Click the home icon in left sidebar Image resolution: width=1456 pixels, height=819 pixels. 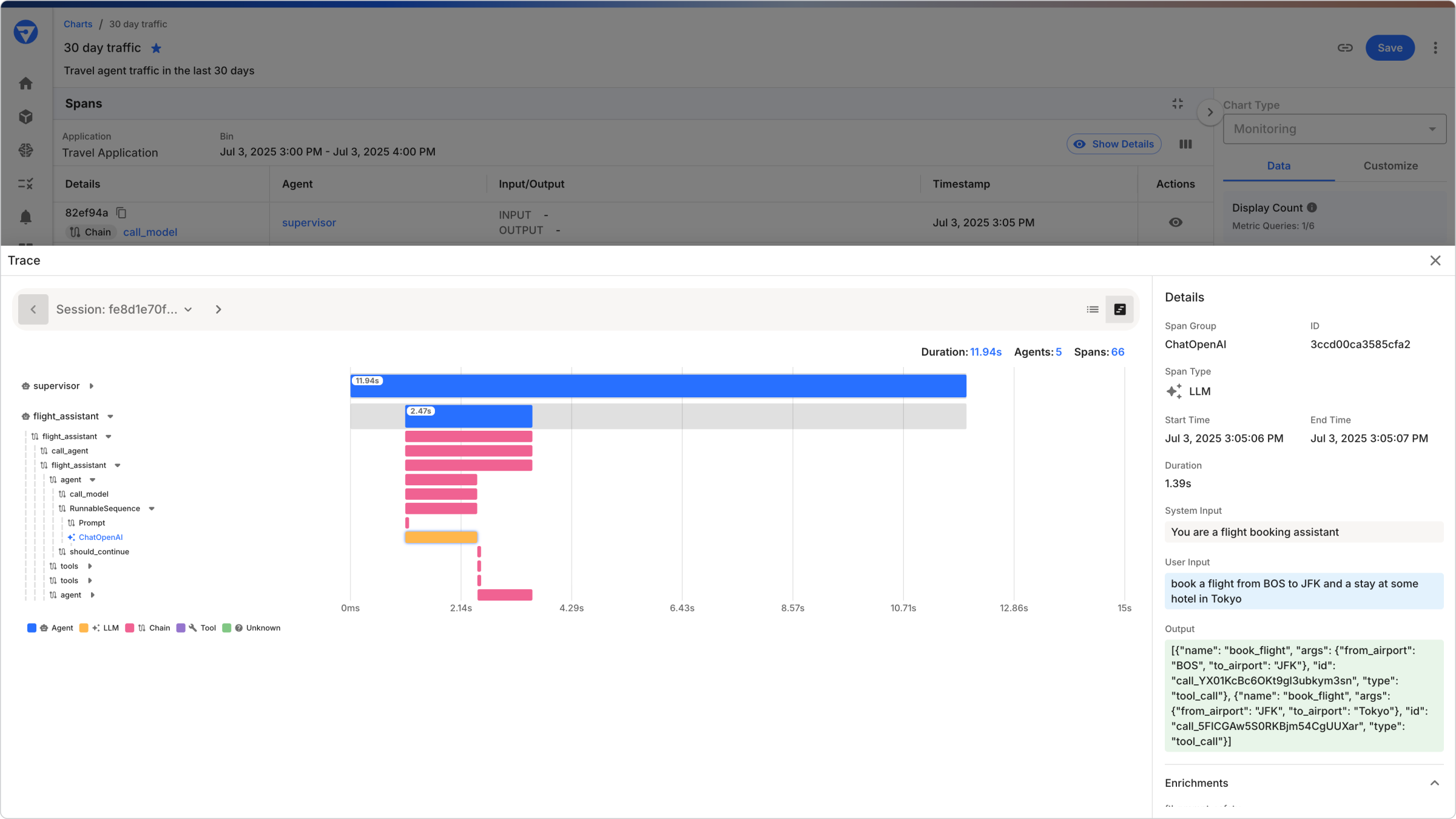pyautogui.click(x=25, y=83)
